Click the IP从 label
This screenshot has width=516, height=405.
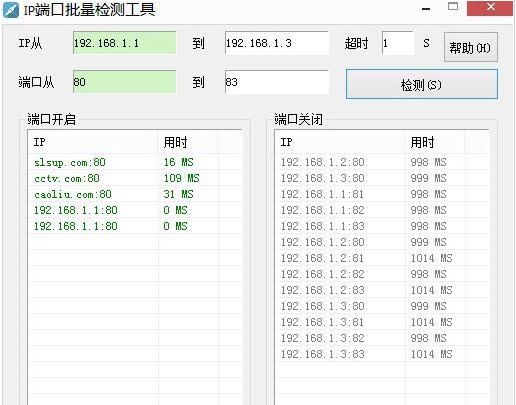point(30,43)
